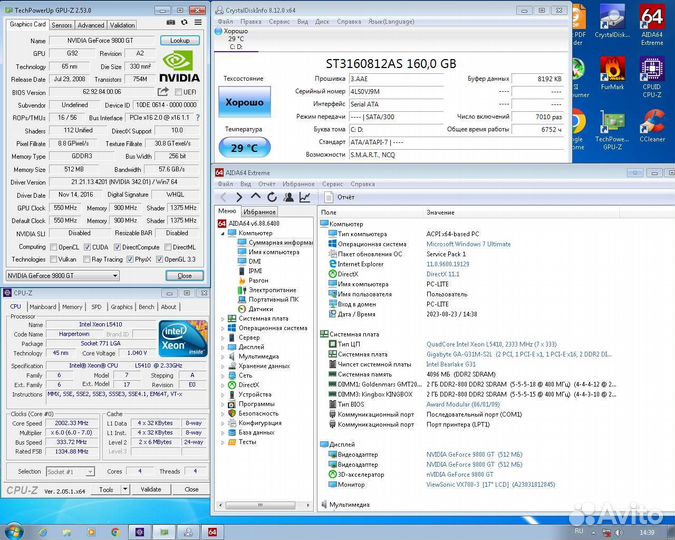Toggle the Ray Tracing checkbox

pos(87,259)
